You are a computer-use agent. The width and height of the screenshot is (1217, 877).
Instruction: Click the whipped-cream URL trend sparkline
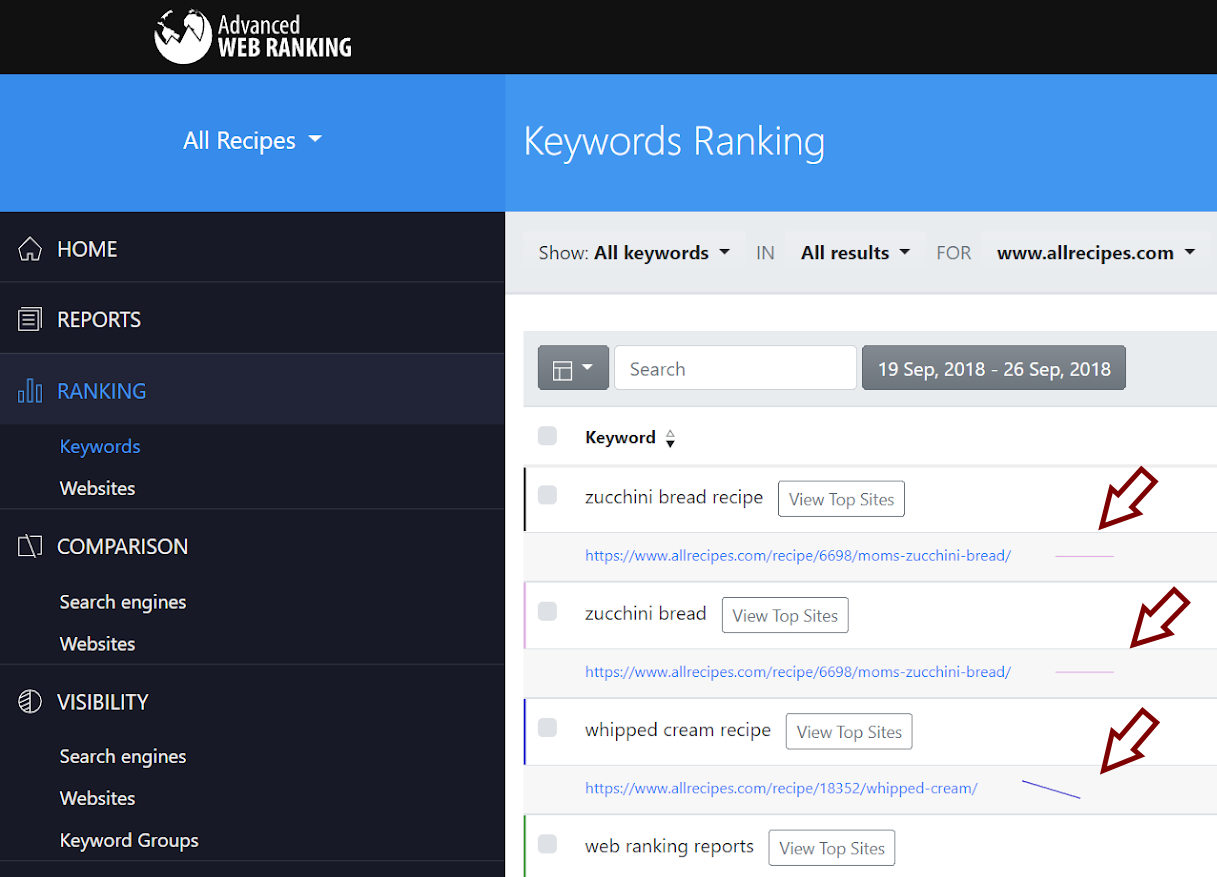click(x=1051, y=789)
